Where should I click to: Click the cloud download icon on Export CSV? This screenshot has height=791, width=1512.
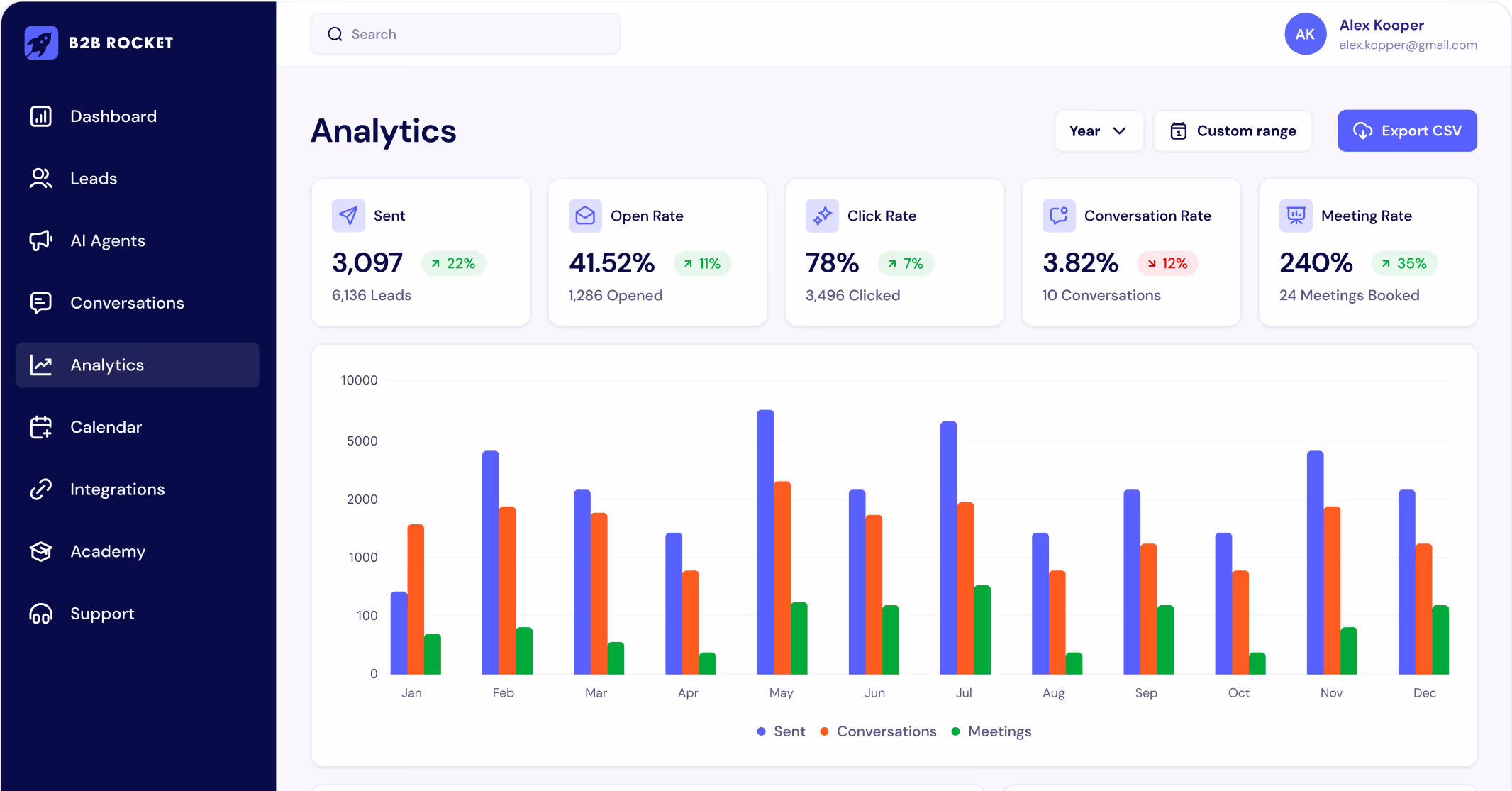(x=1362, y=131)
